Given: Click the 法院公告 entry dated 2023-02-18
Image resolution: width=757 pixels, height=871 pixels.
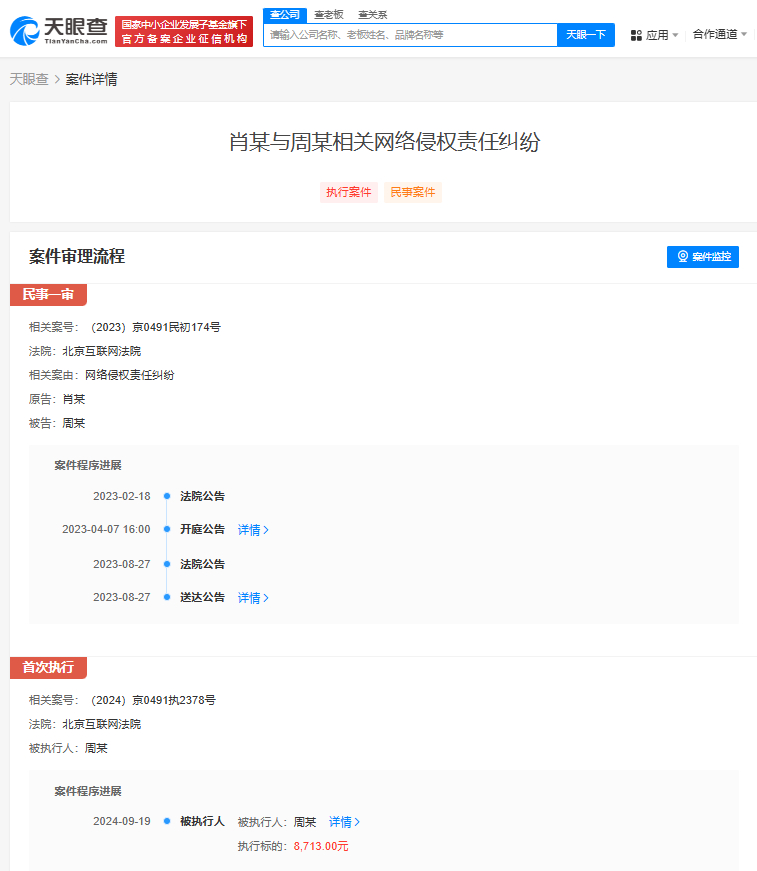Looking at the screenshot, I should (202, 496).
